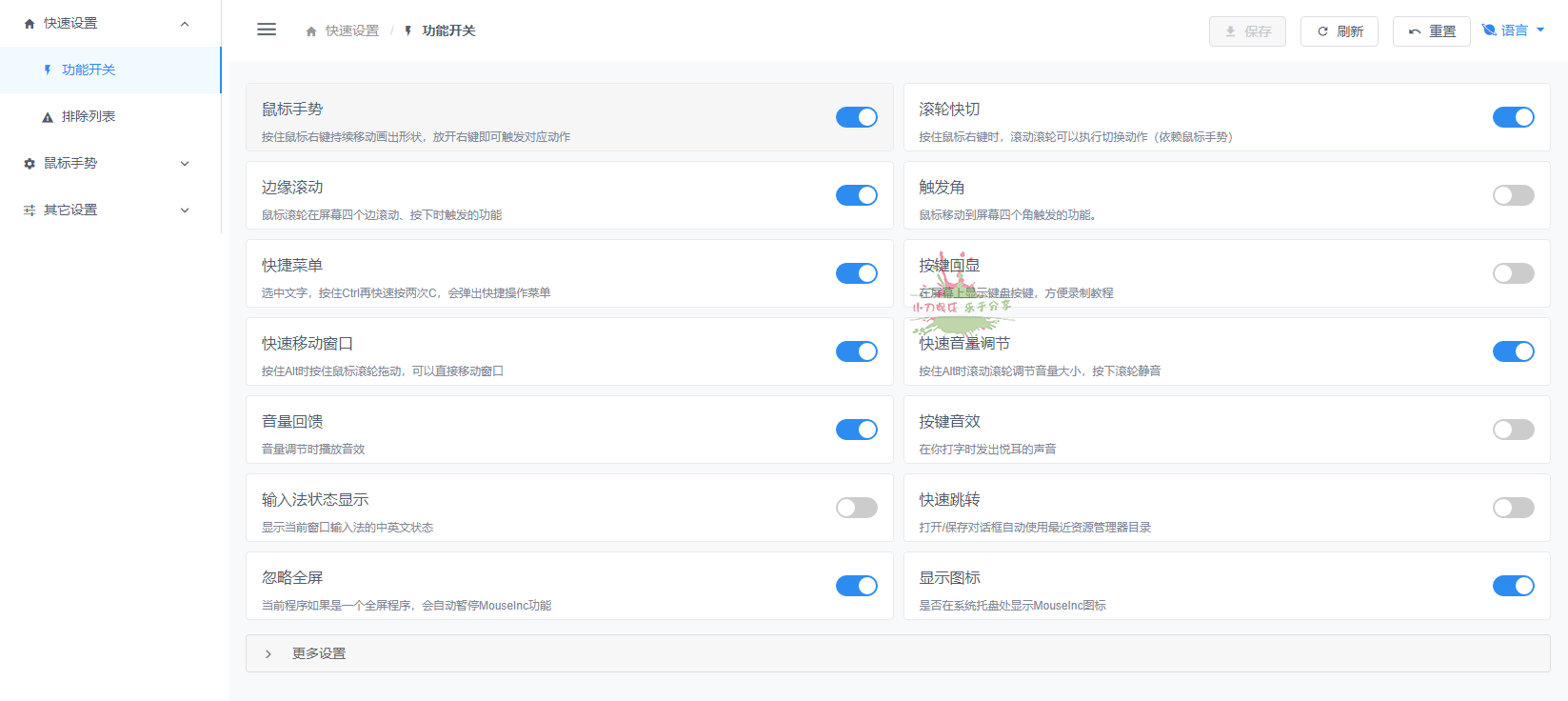Click the home icon in breadcrumb
Image resolution: width=1568 pixels, height=701 pixels.
click(x=311, y=31)
